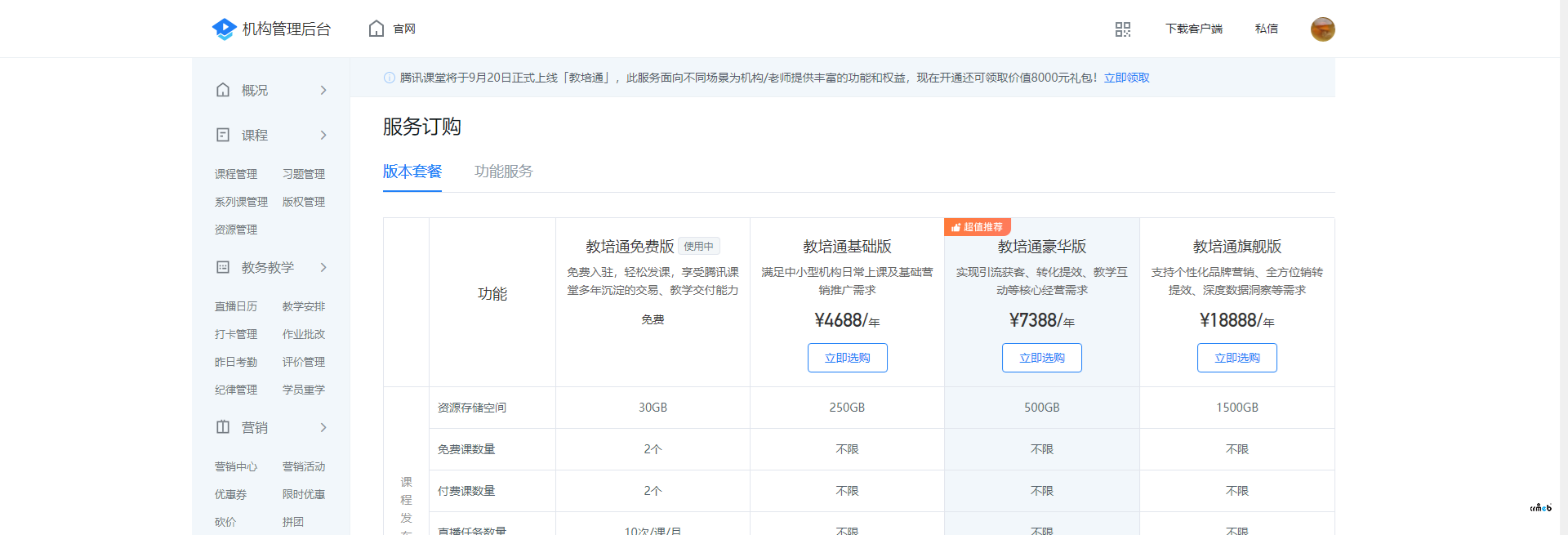
Task: Click the 机构管理后台 logo icon
Action: pos(224,29)
